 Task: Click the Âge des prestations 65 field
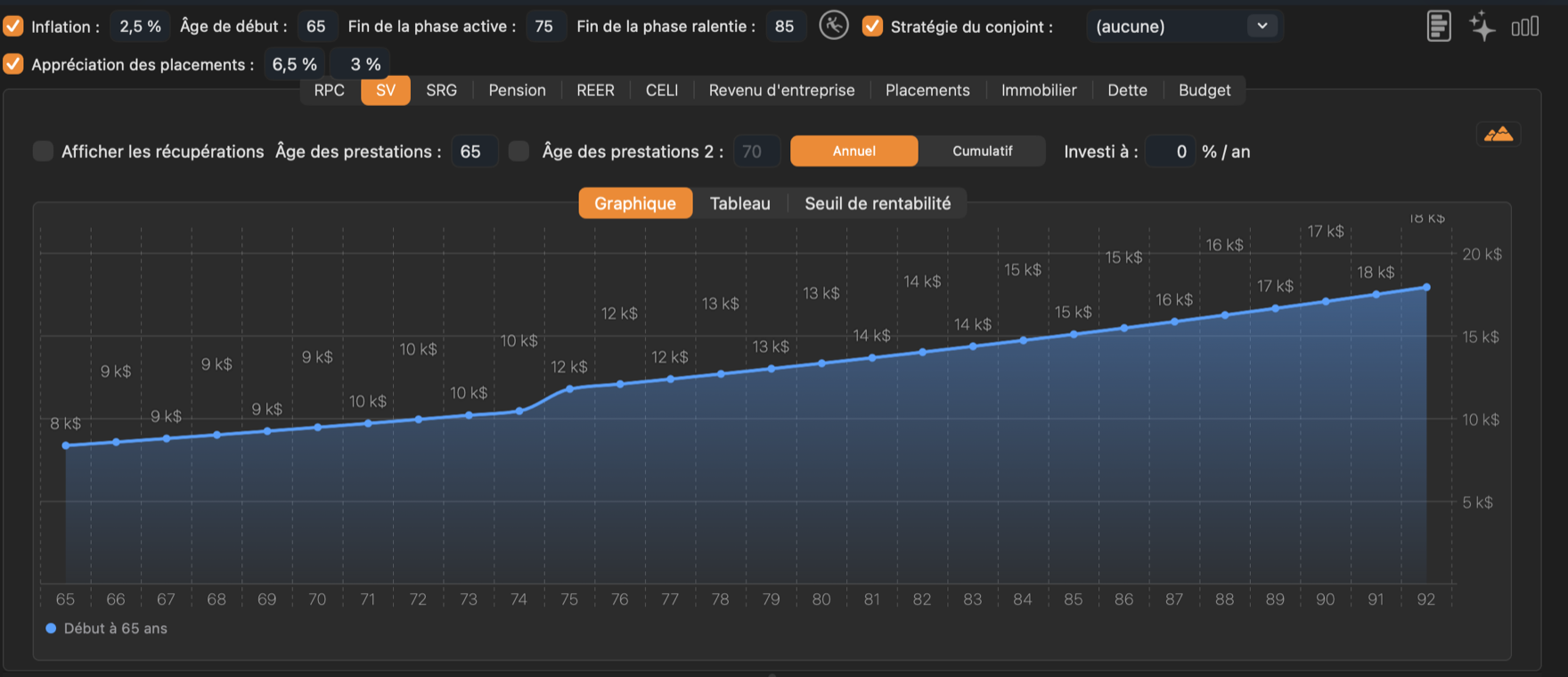[473, 151]
